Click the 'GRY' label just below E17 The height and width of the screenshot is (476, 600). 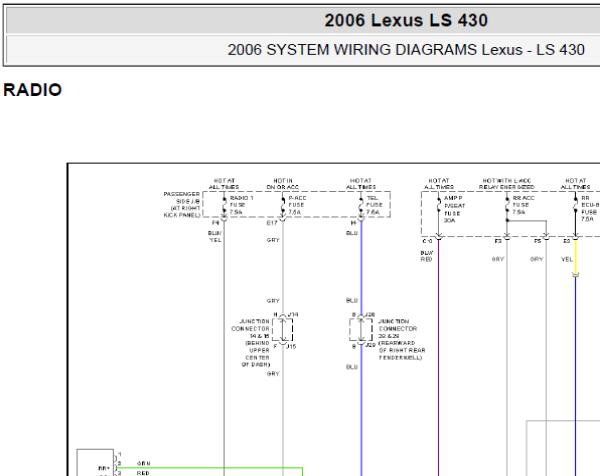273,240
